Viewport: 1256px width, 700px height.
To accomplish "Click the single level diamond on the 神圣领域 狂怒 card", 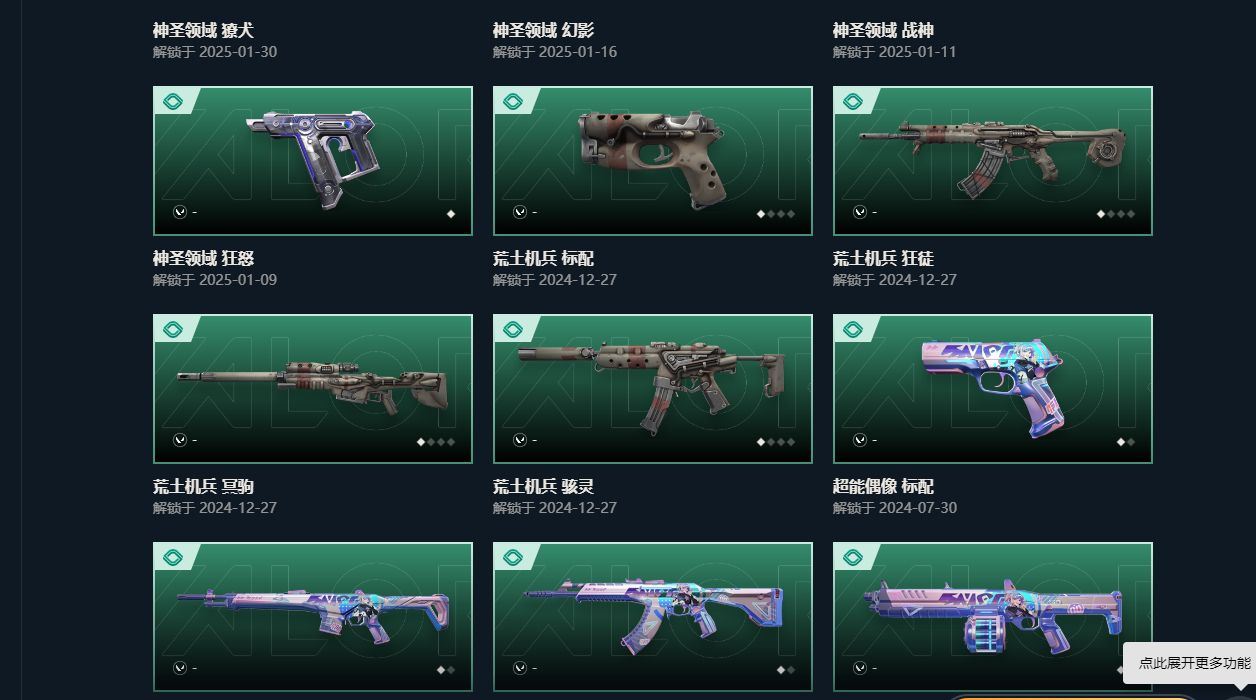I will 451,214.
